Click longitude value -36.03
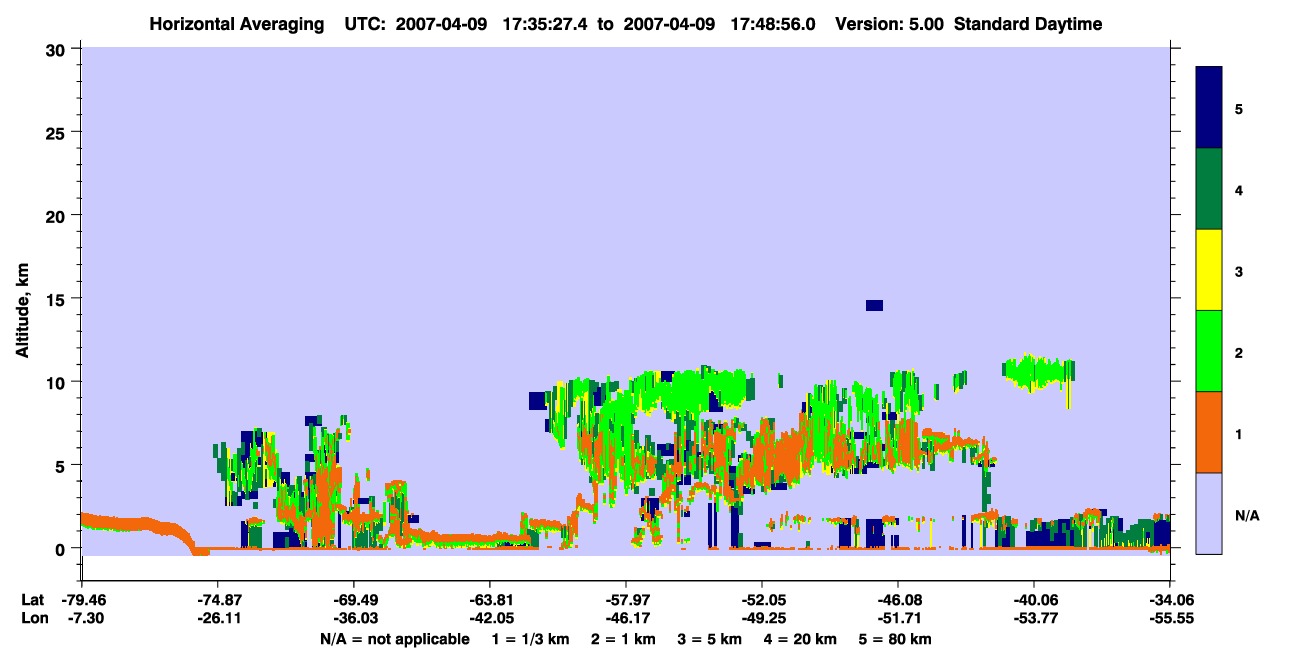This screenshot has height=667, width=1300. pos(353,619)
